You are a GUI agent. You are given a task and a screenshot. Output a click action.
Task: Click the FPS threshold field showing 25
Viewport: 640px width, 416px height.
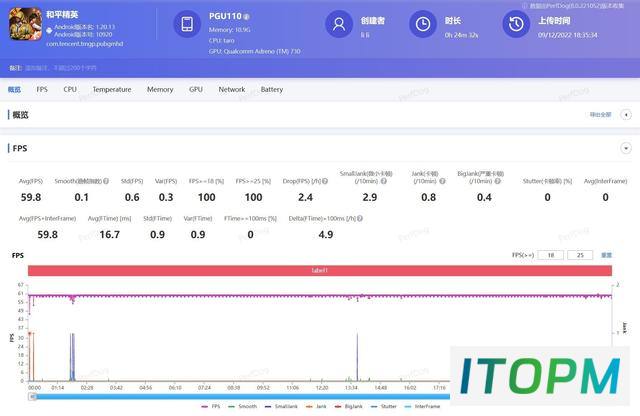point(580,255)
